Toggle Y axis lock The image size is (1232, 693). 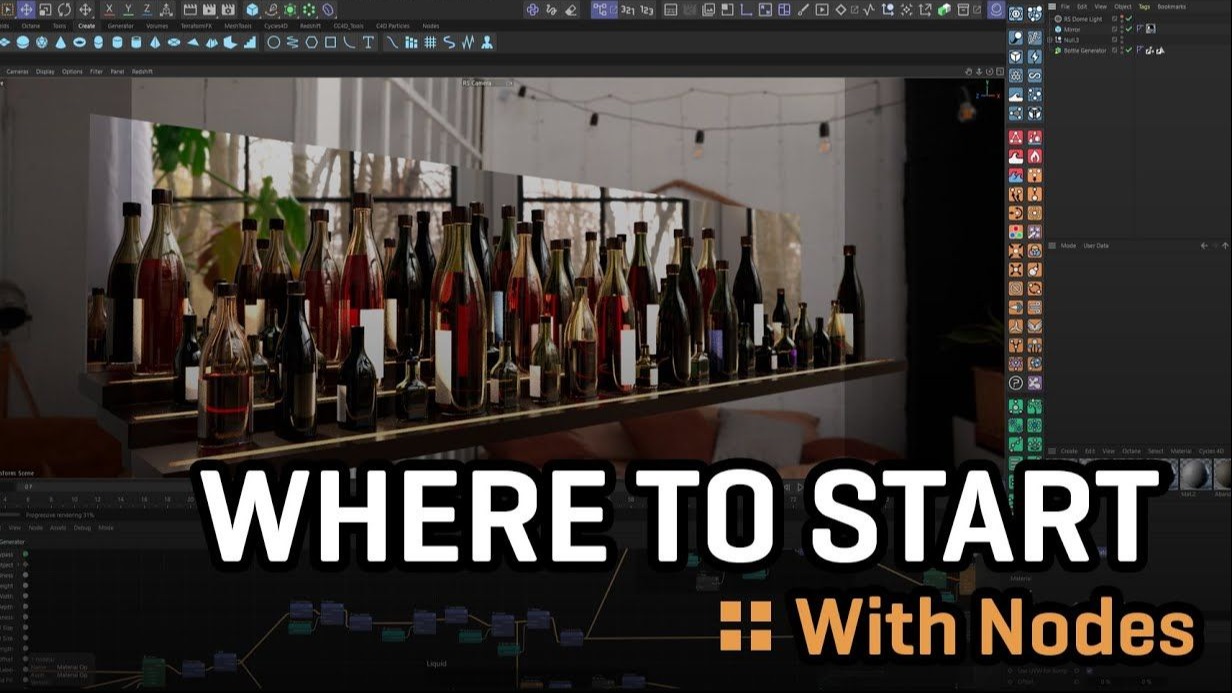pyautogui.click(x=128, y=9)
